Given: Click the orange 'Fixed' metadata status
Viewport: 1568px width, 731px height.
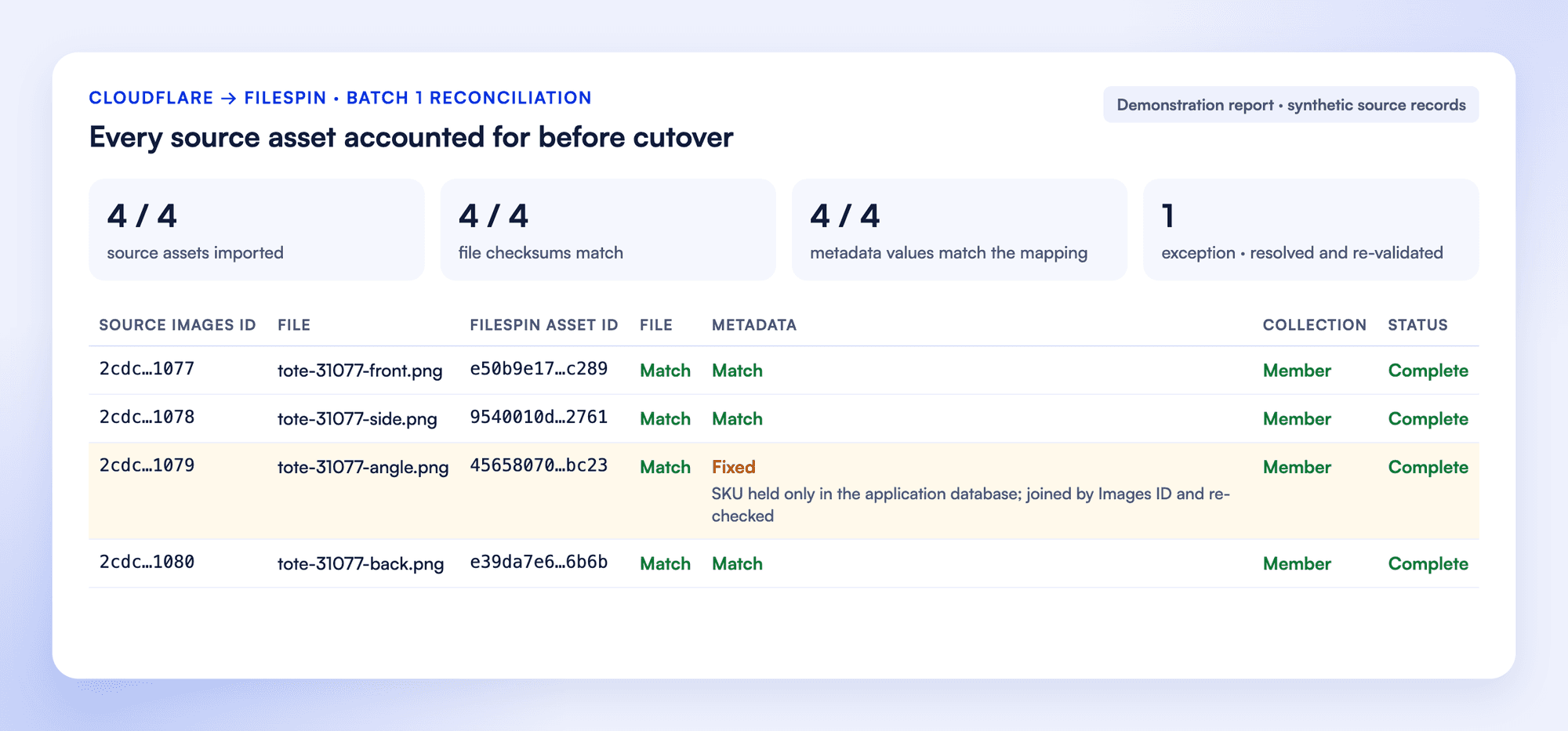Looking at the screenshot, I should (x=734, y=467).
